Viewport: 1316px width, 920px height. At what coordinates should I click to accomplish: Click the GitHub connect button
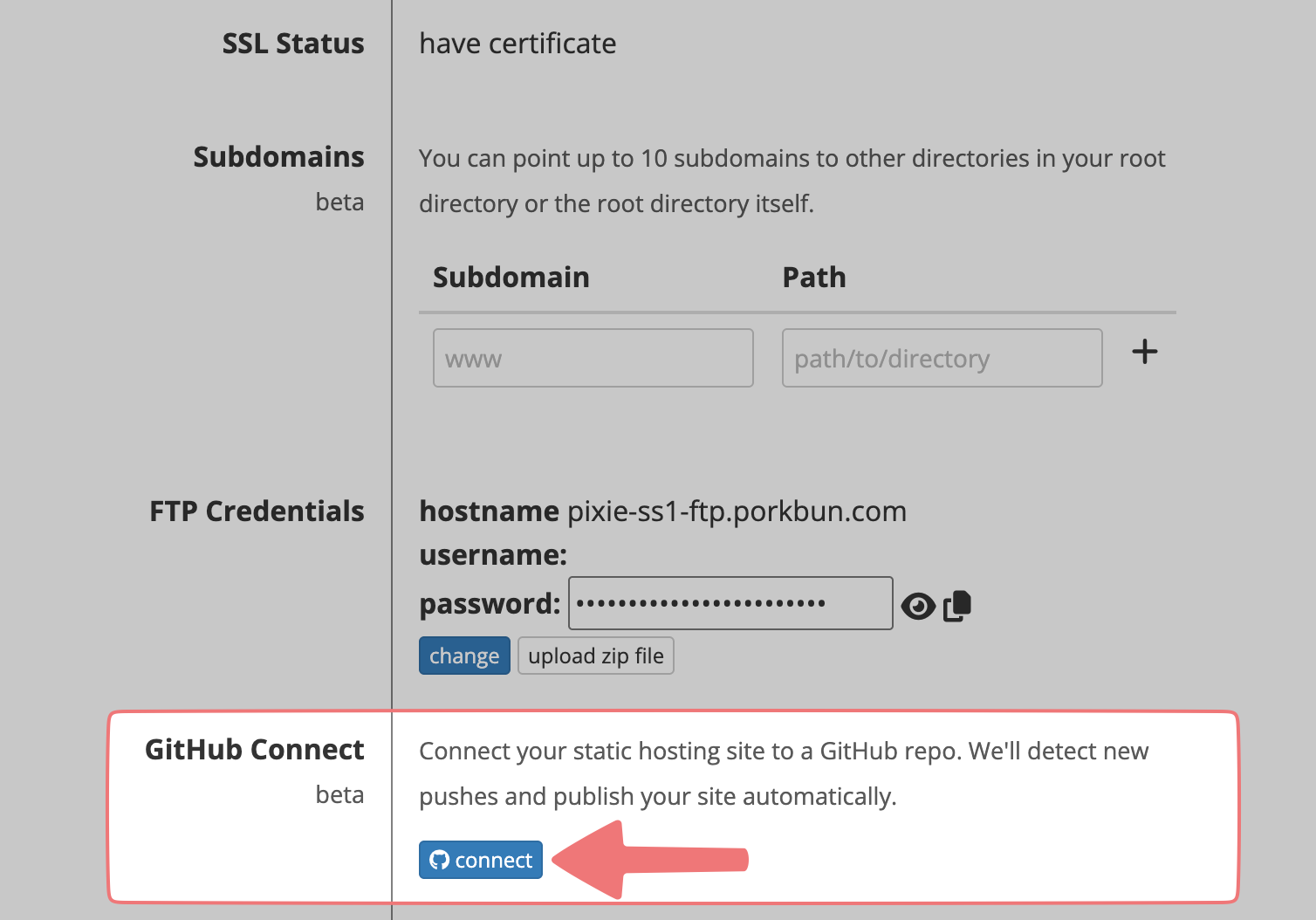481,860
